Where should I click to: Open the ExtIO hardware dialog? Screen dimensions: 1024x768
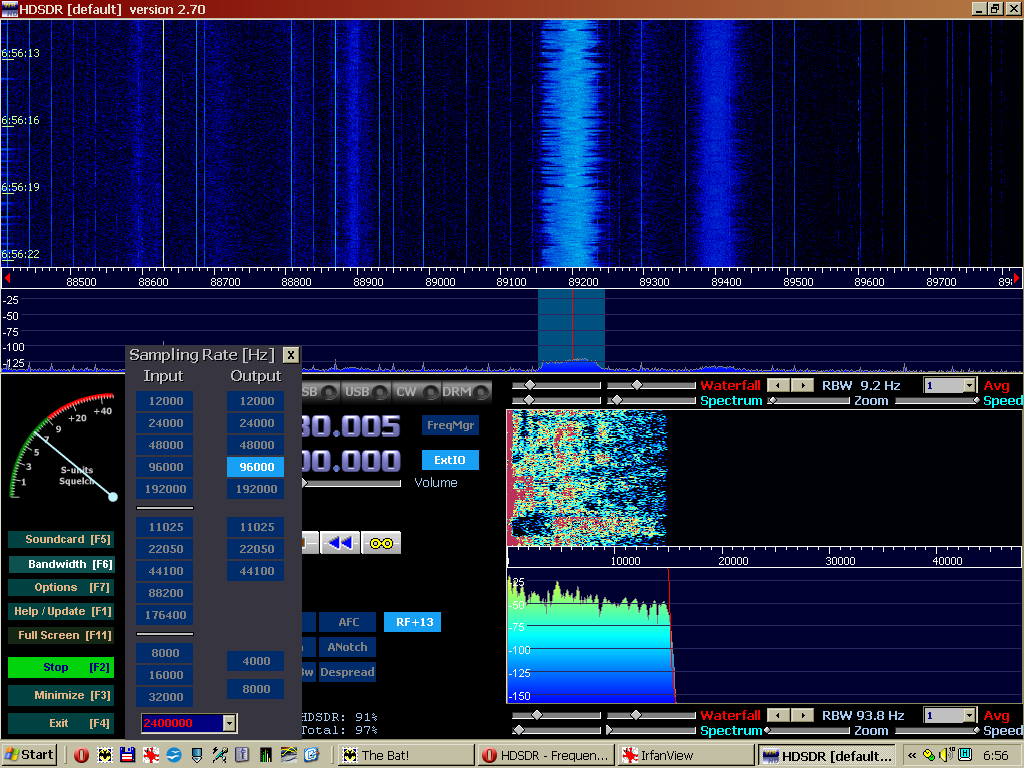(x=450, y=460)
